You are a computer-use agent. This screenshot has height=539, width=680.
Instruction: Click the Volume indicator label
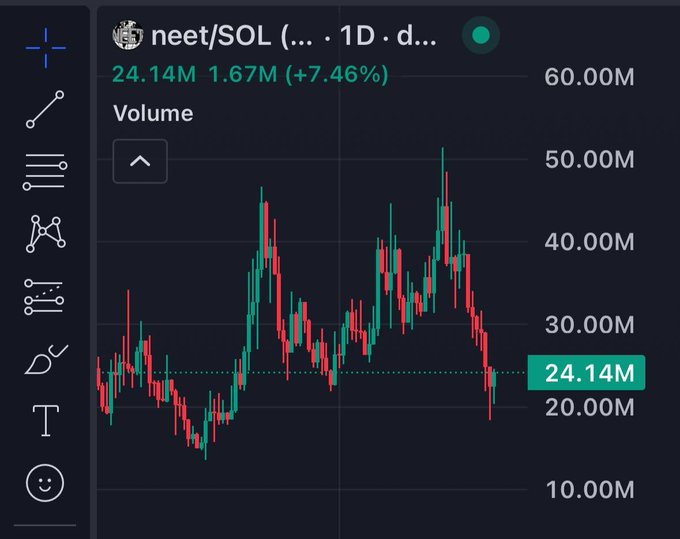[x=153, y=114]
